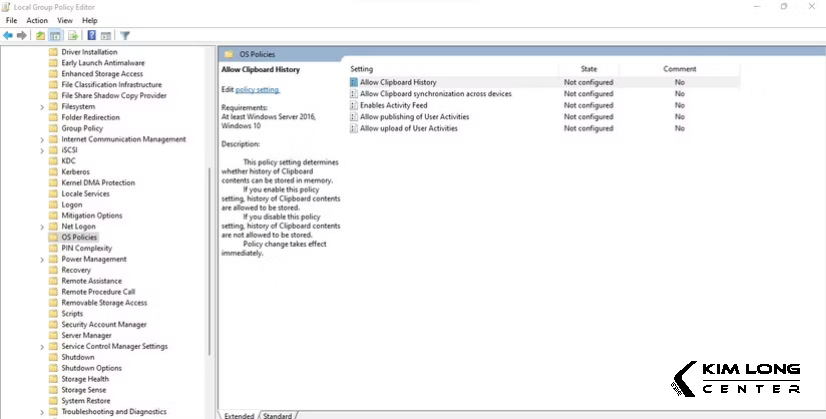This screenshot has height=419, width=826.
Task: Toggle Show/Hide Console Tree toolbar icon
Action: [x=55, y=35]
